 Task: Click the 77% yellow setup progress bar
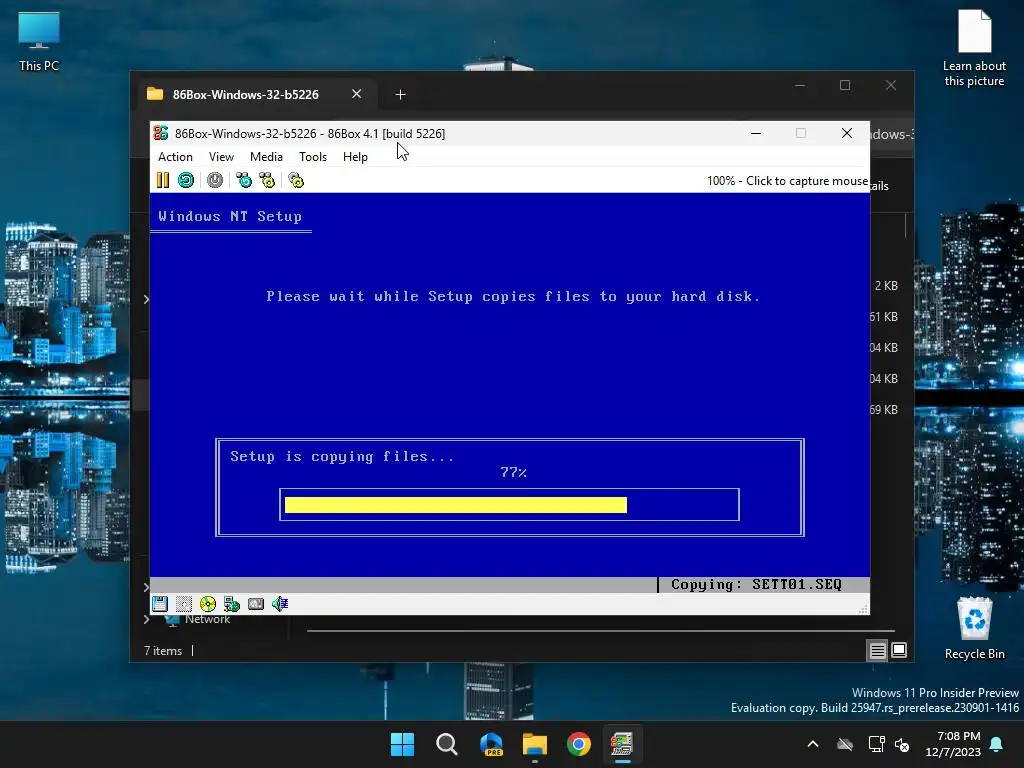tap(456, 505)
